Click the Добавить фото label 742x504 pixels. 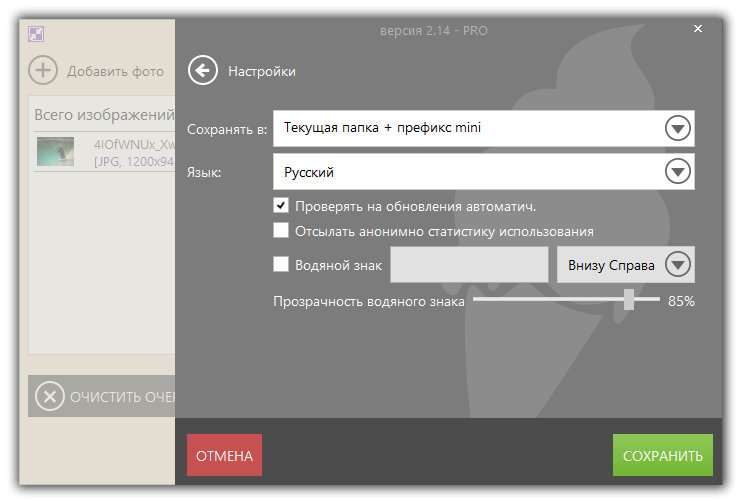[115, 71]
